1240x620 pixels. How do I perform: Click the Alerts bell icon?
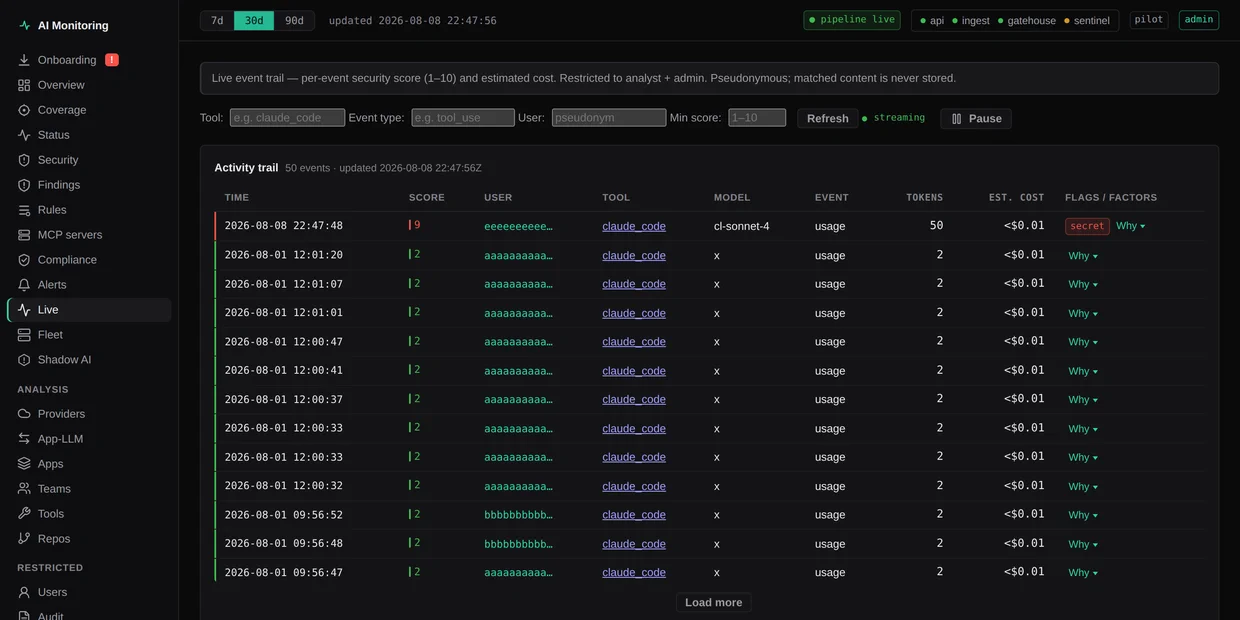point(24,285)
